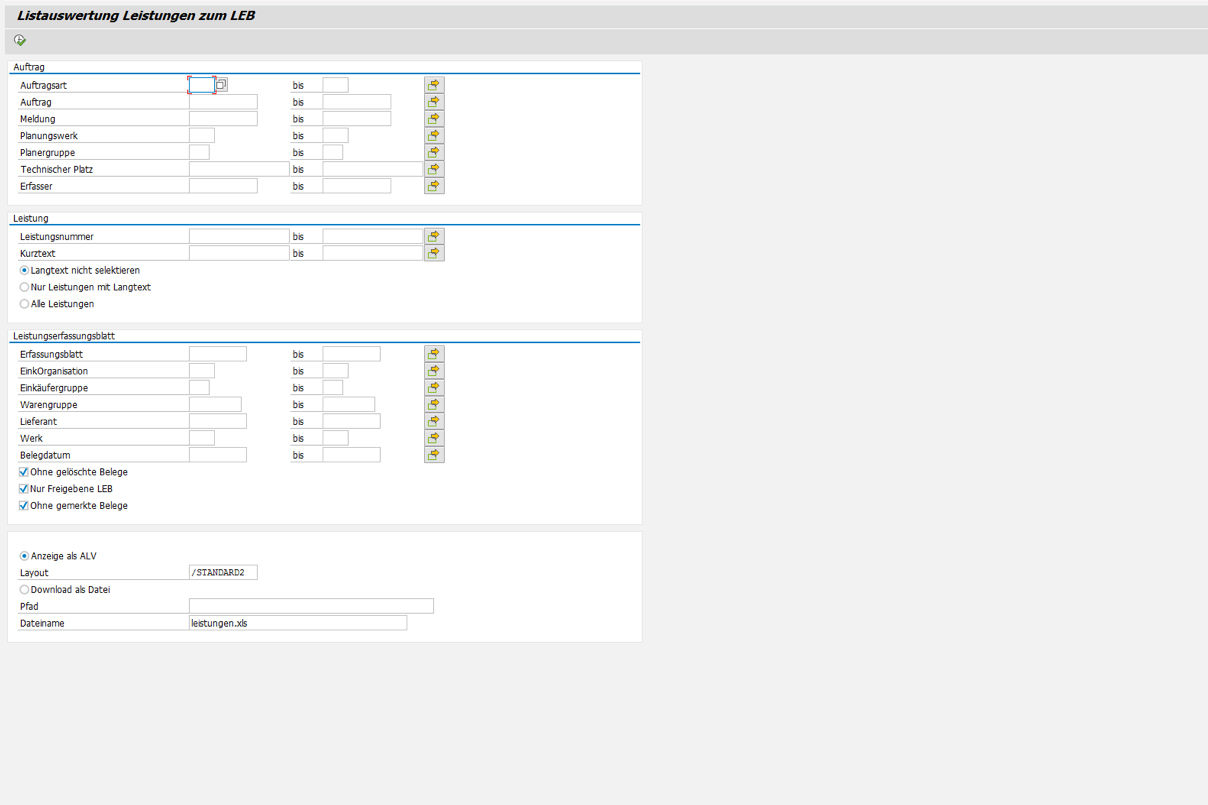Uncheck Ohne gelöschte Belege checkbox
Image resolution: width=1208 pixels, height=805 pixels.
tap(24, 472)
